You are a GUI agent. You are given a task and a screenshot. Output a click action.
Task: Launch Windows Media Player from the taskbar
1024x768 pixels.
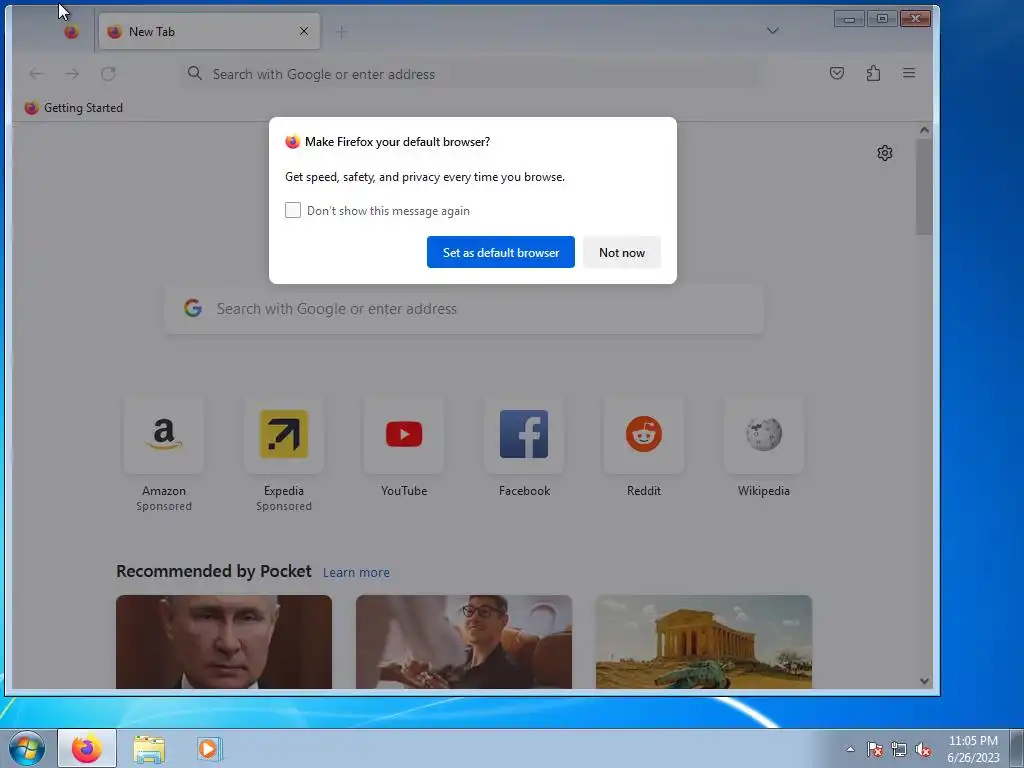pyautogui.click(x=209, y=748)
